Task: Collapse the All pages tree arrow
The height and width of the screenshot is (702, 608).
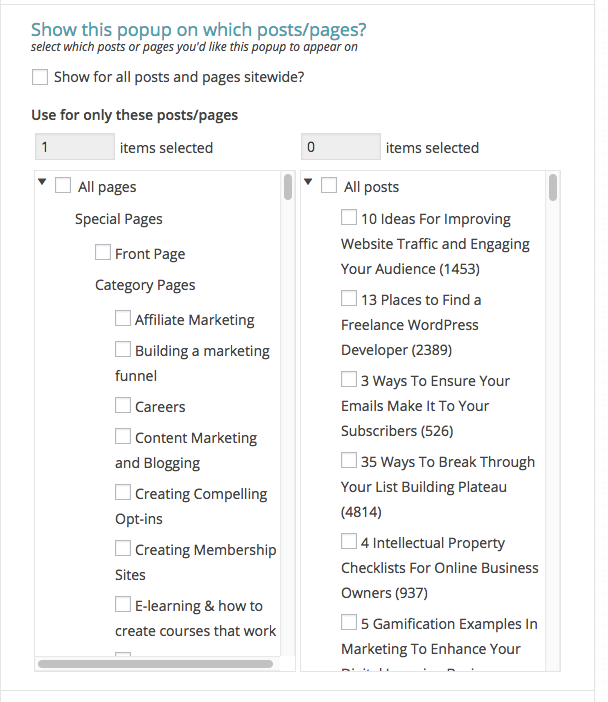Action: coord(42,183)
